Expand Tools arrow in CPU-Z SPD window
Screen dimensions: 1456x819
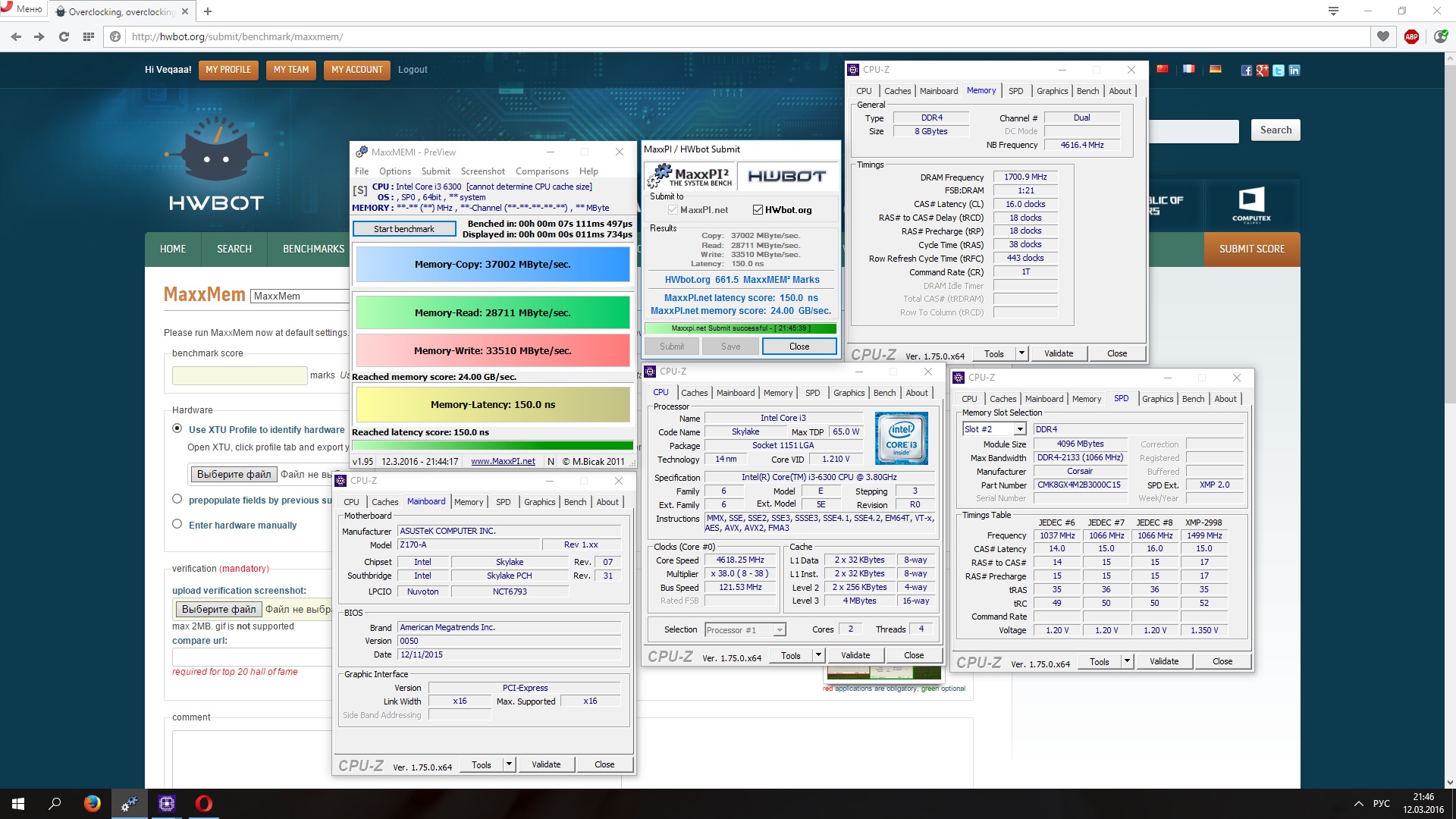[x=1127, y=661]
